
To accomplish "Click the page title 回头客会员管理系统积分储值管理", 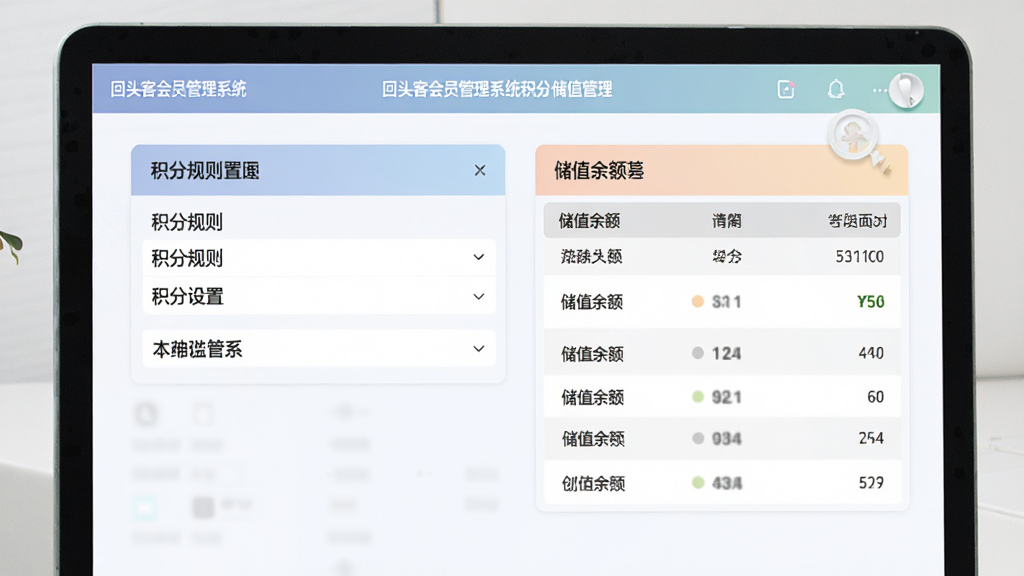I will pyautogui.click(x=497, y=89).
